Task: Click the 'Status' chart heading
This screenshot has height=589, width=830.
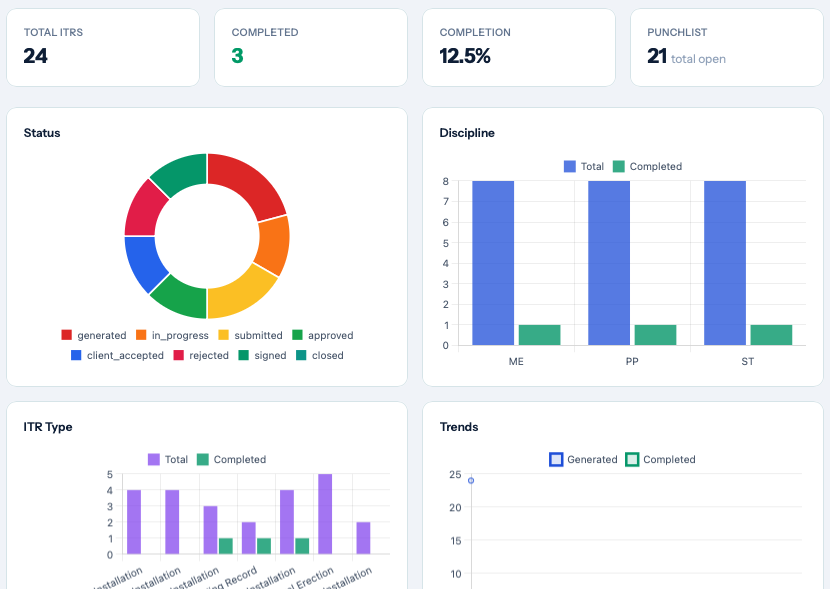Action: tap(42, 133)
